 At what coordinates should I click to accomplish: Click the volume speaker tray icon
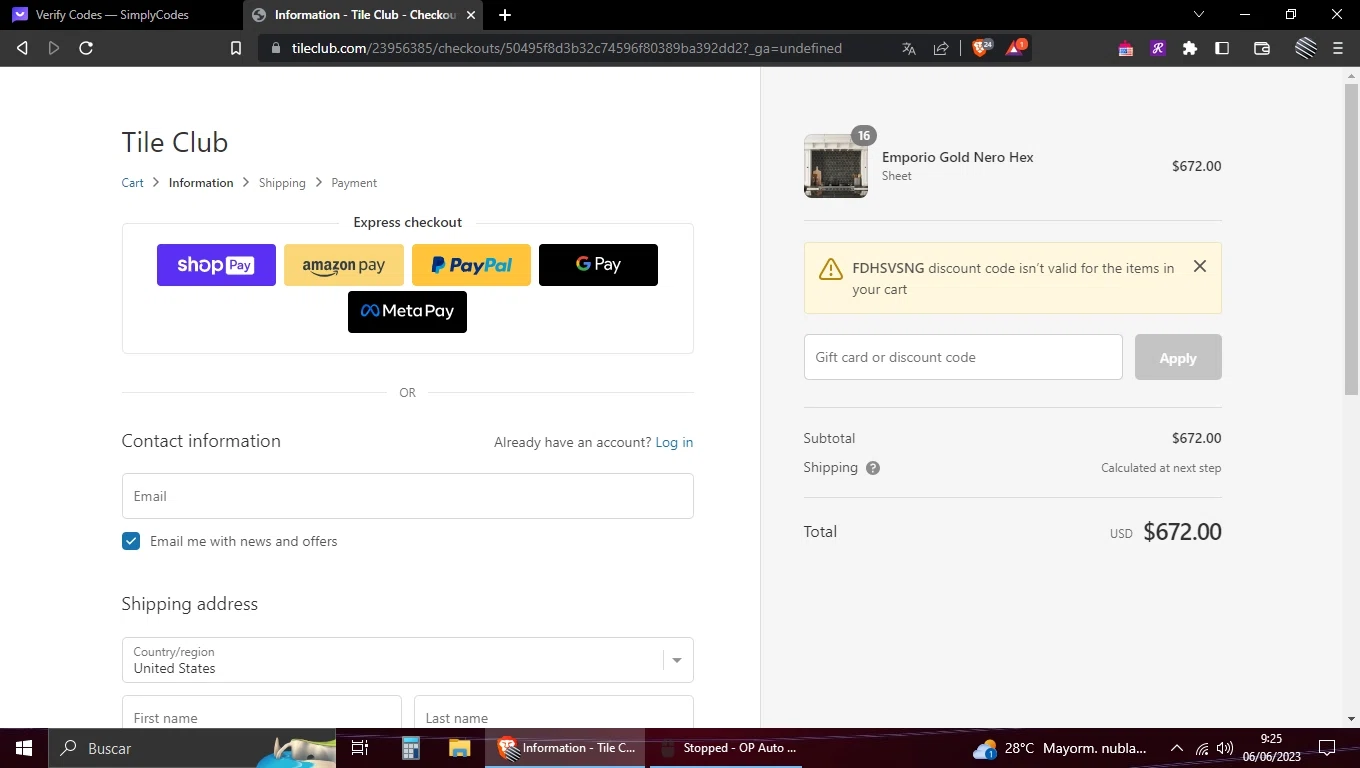click(1225, 748)
